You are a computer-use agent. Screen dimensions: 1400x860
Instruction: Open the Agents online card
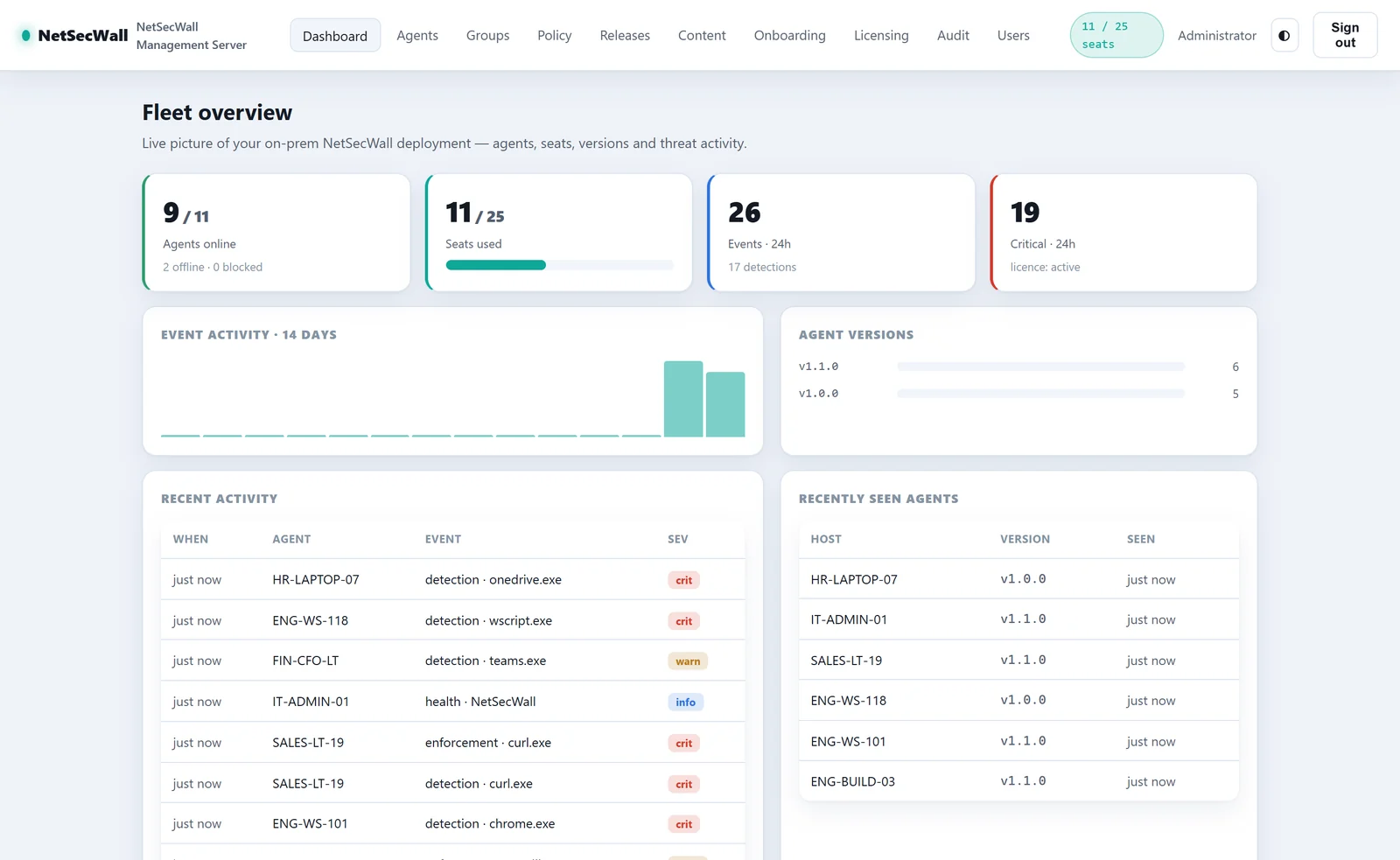(x=276, y=233)
